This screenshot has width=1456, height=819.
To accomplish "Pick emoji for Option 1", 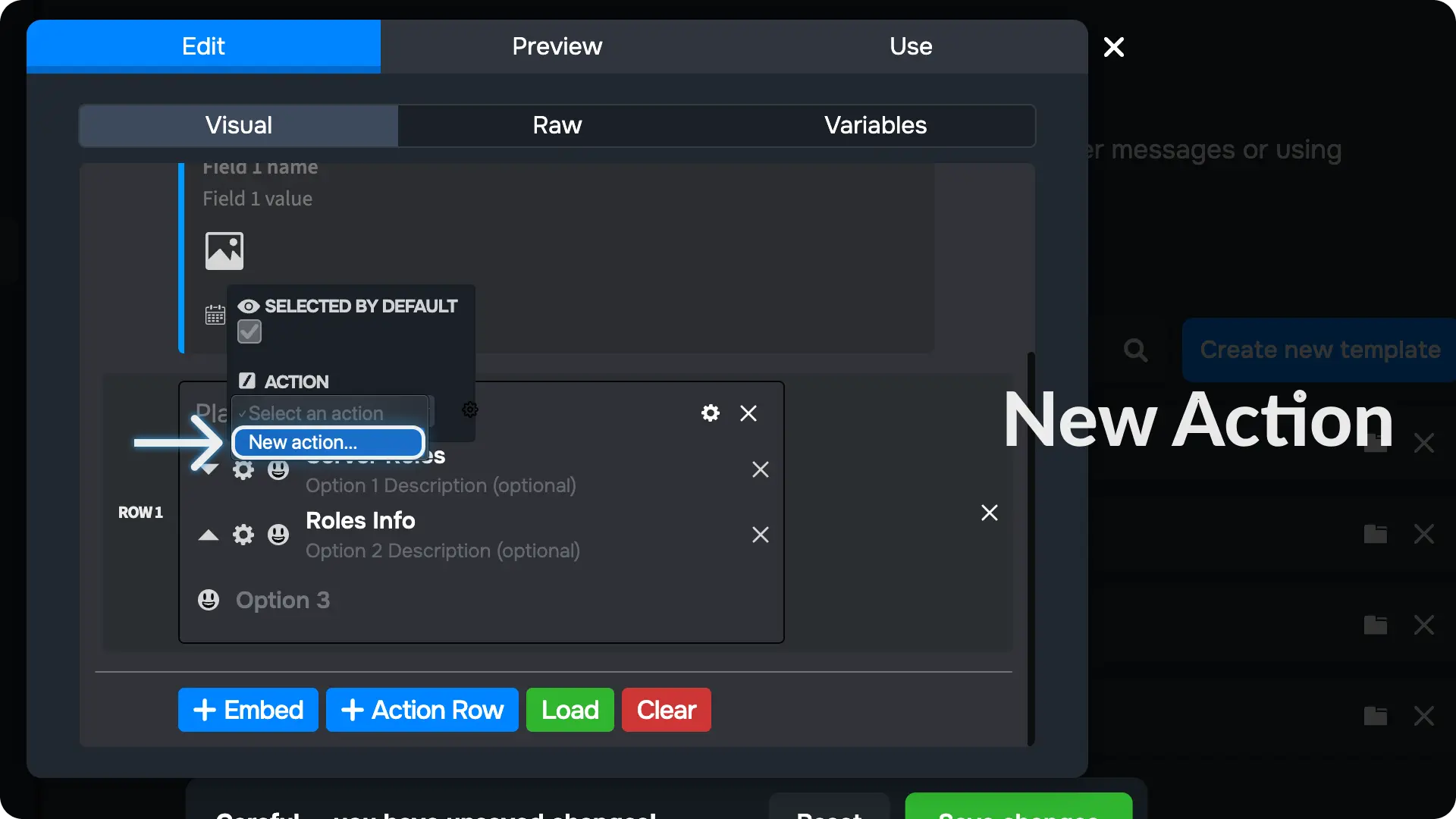I will 278,469.
